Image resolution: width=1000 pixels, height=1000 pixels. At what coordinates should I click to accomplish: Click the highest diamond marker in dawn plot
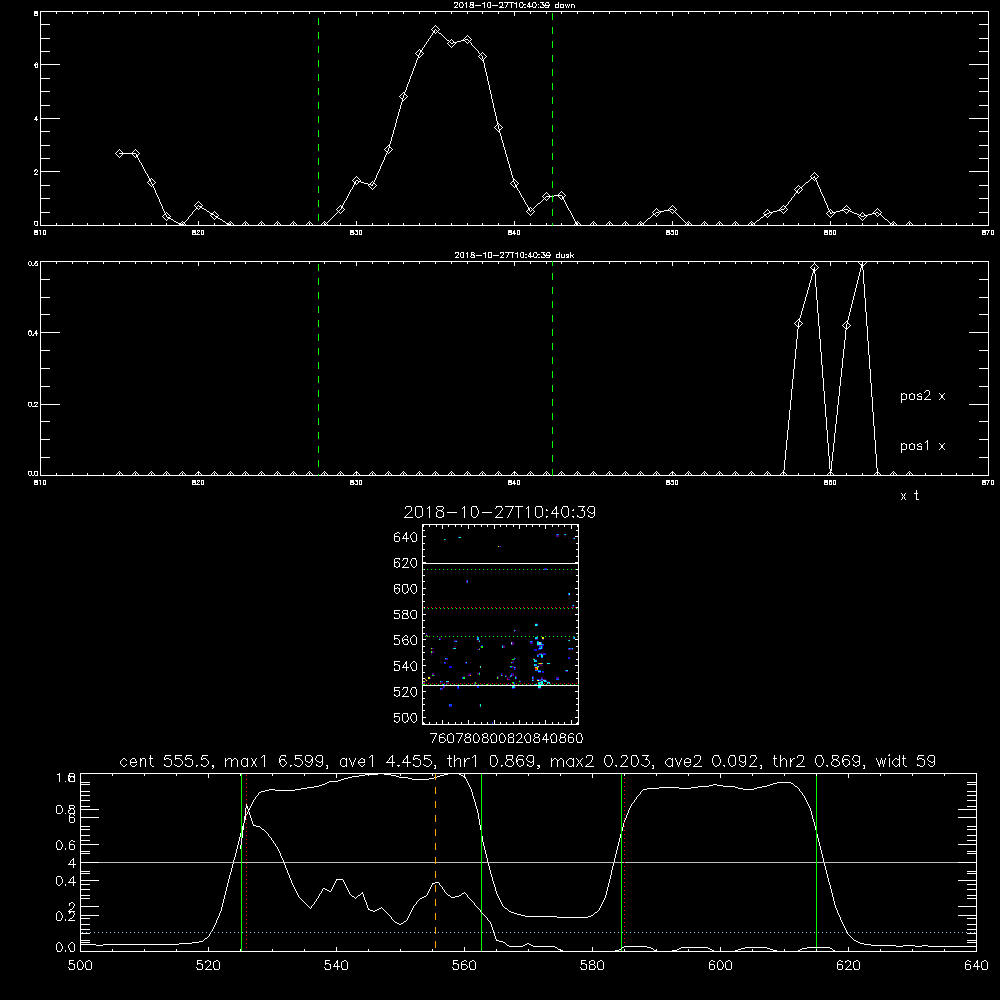[x=436, y=30]
